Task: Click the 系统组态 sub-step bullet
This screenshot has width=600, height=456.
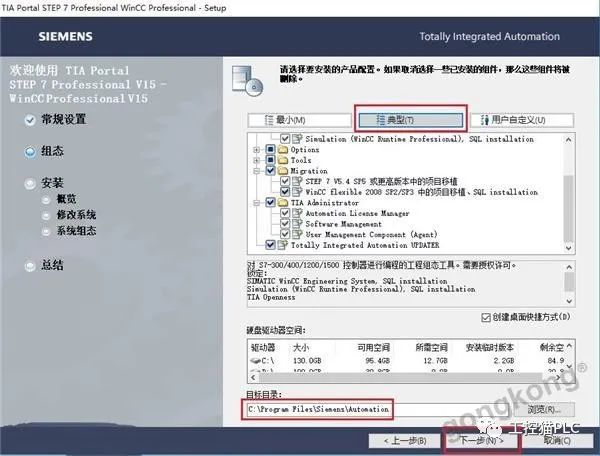Action: click(x=46, y=232)
